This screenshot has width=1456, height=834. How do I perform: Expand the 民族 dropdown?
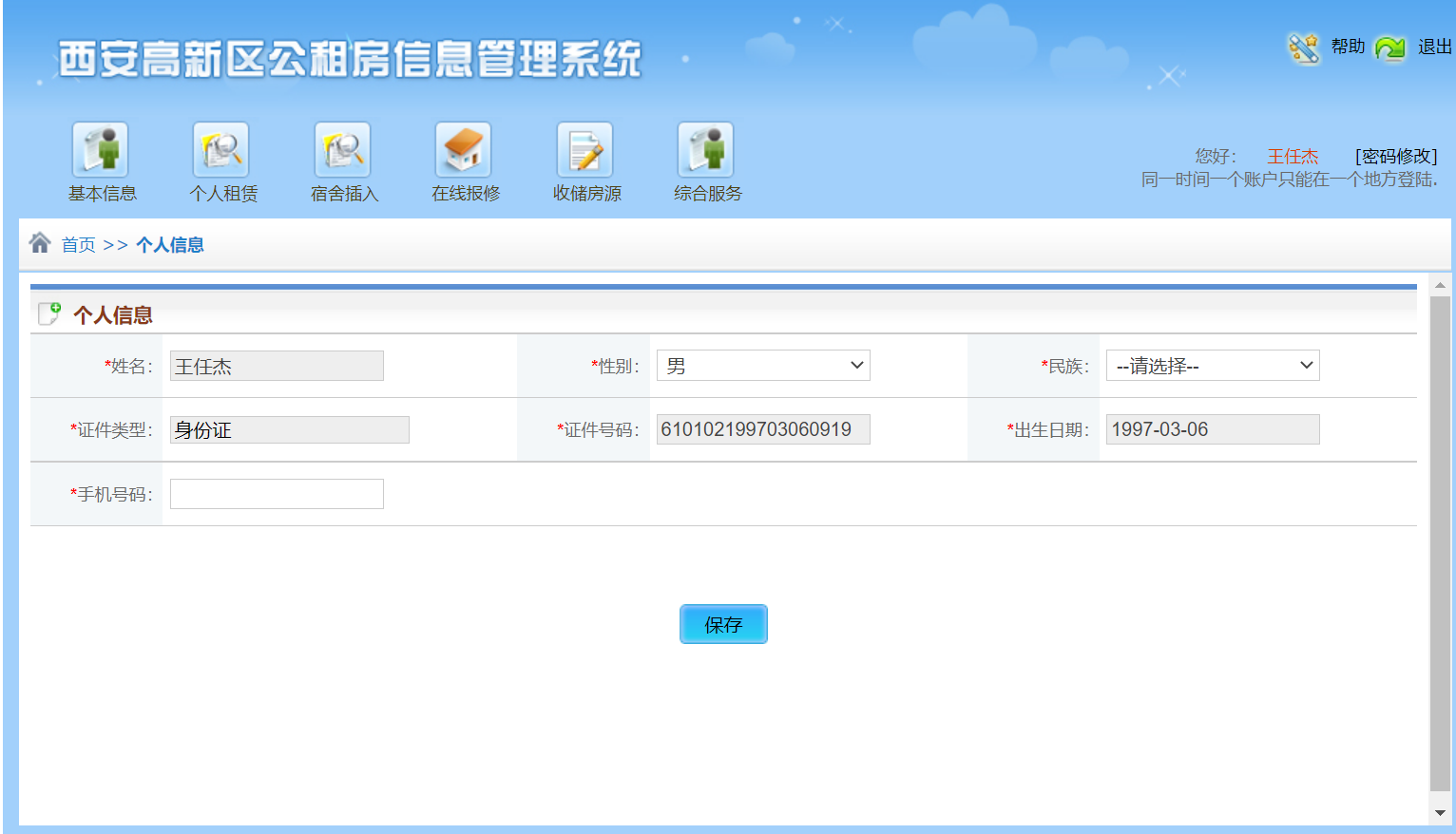coord(1213,366)
